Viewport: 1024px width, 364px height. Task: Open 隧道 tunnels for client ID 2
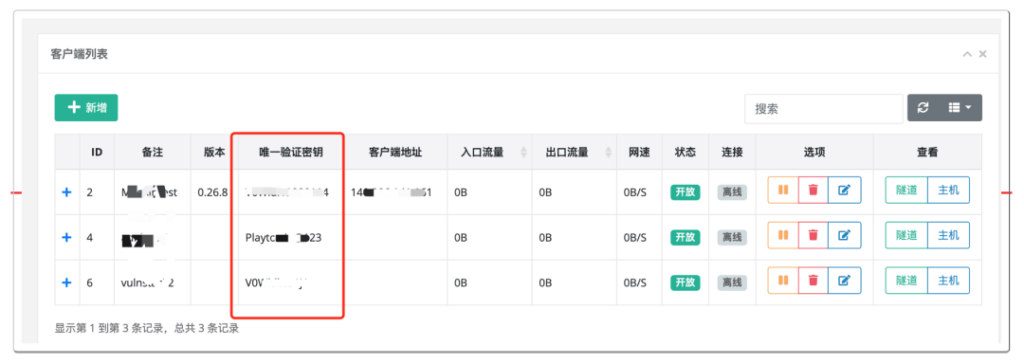point(906,190)
